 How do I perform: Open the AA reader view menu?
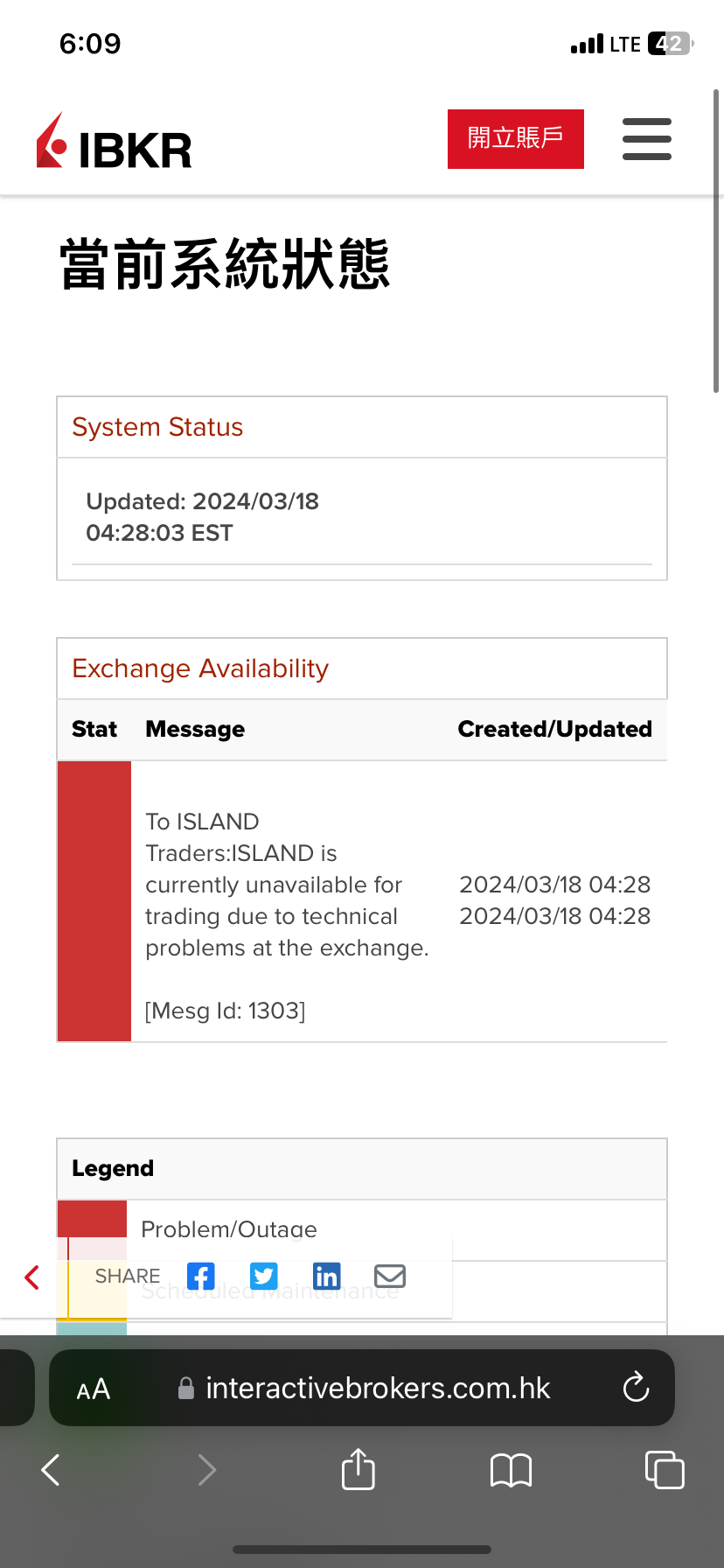94,1389
